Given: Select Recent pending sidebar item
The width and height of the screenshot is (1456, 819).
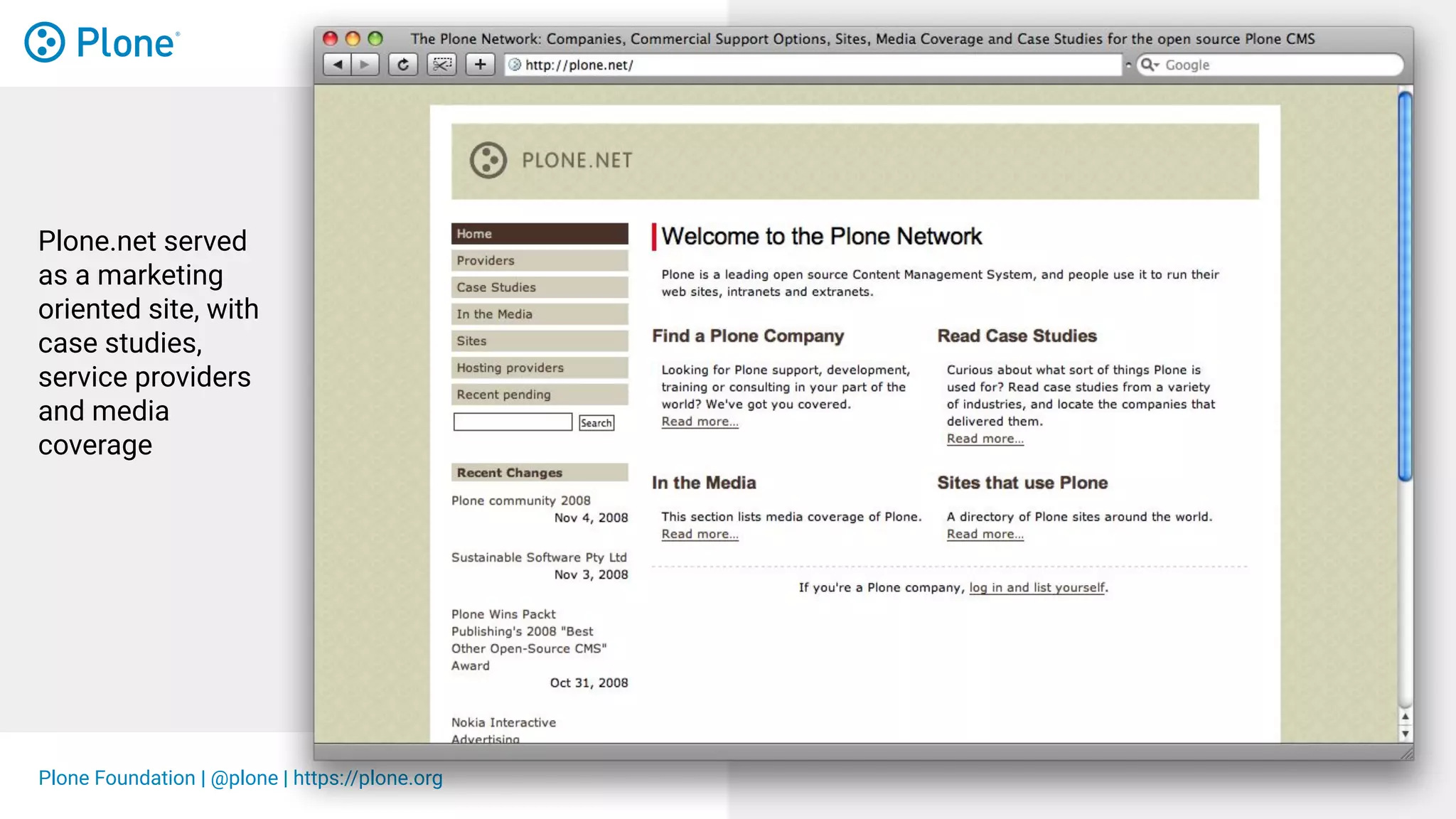Looking at the screenshot, I should (540, 395).
